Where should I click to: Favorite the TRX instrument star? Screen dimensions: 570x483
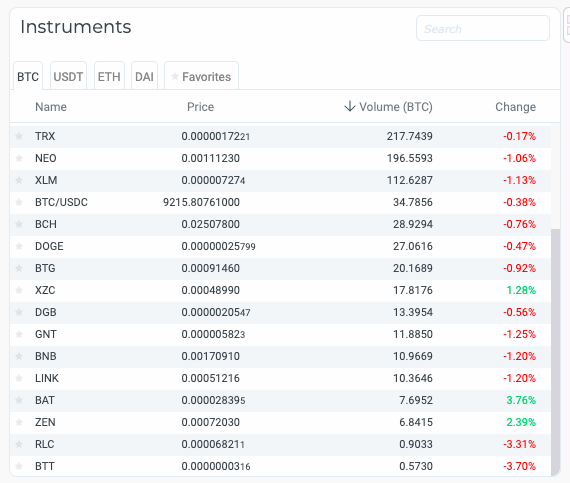click(19, 136)
